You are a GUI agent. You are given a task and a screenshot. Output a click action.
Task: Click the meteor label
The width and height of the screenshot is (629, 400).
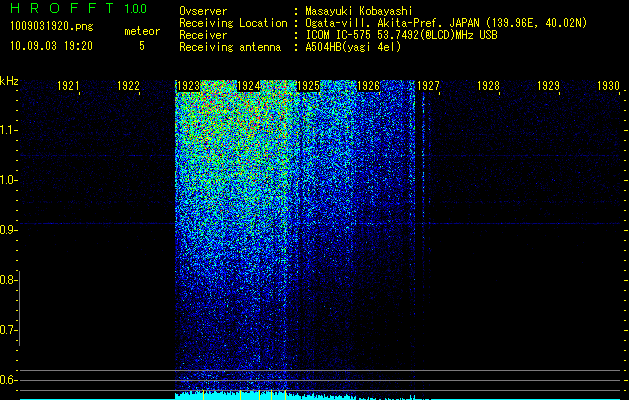142,31
